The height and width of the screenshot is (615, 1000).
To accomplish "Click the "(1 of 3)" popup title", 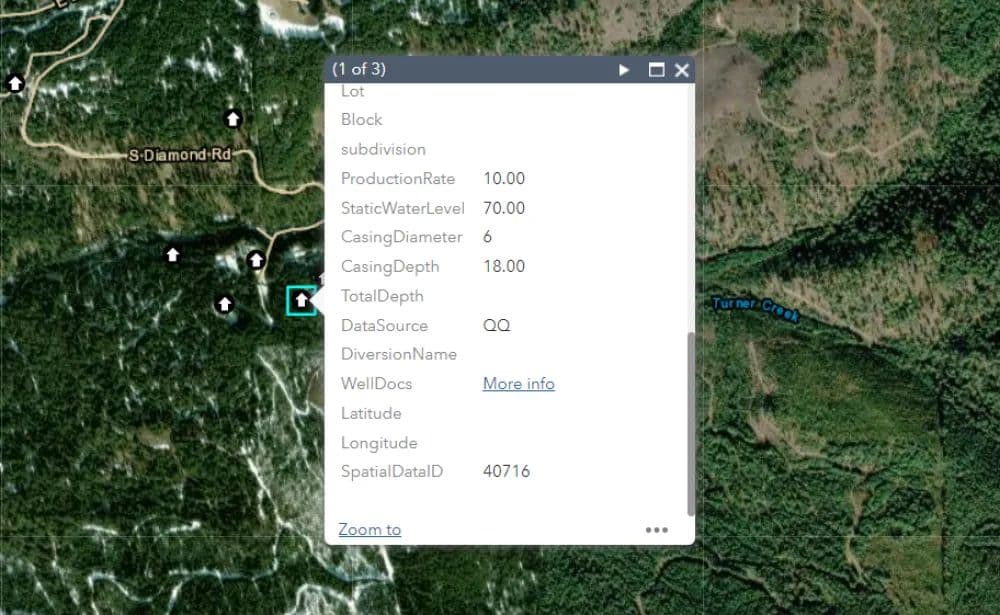I will click(x=359, y=70).
